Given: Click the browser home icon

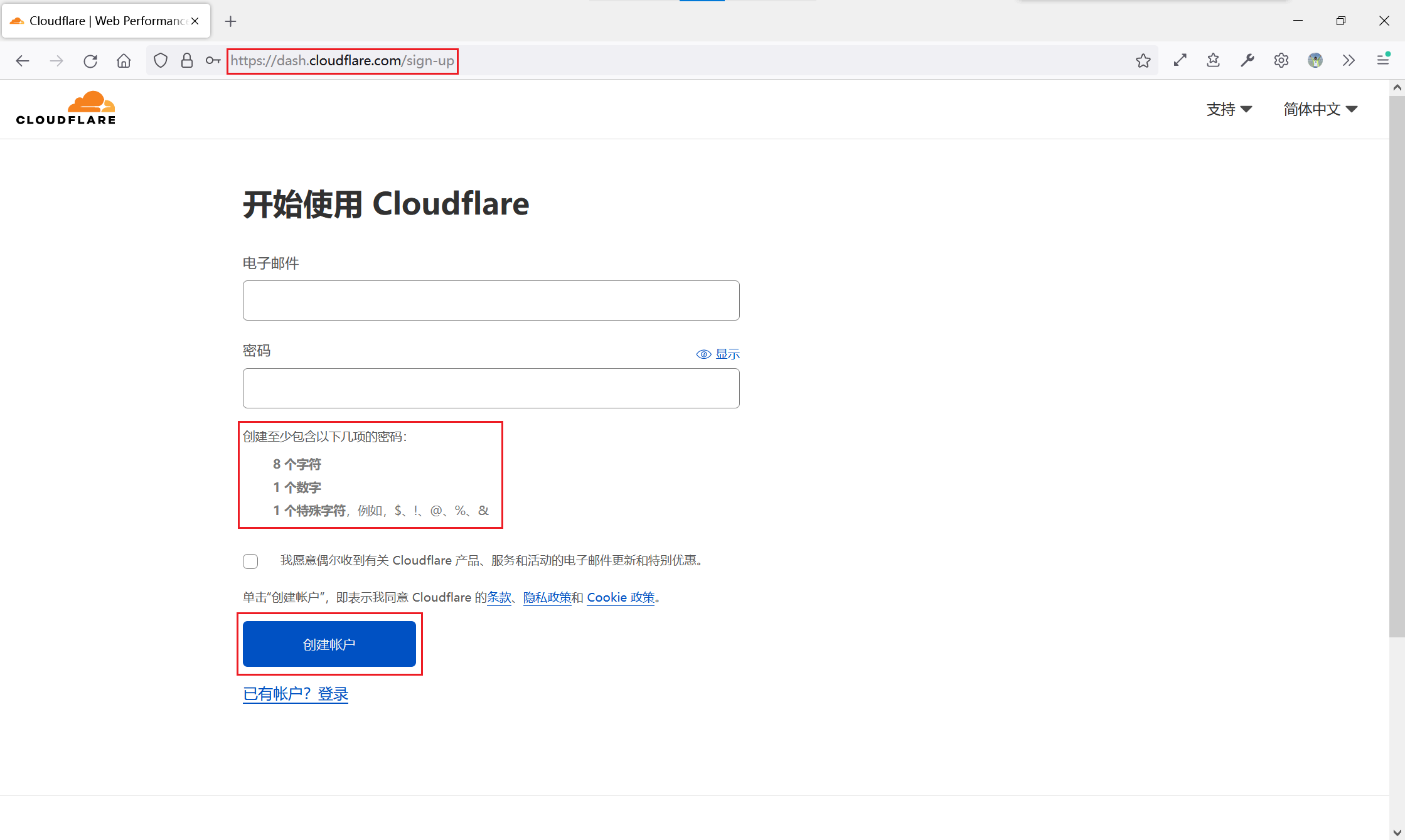Looking at the screenshot, I should 124,61.
